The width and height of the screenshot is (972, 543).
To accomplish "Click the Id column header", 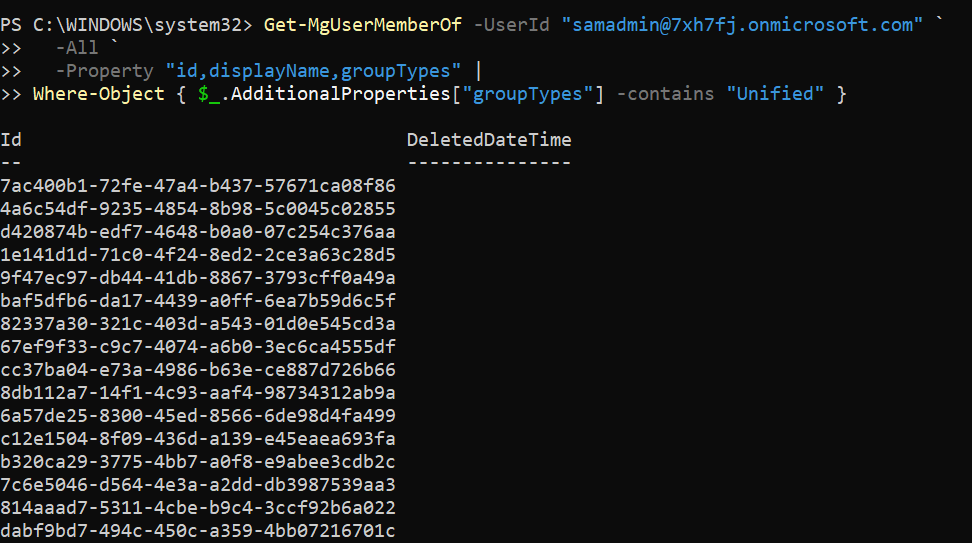I will tap(11, 140).
